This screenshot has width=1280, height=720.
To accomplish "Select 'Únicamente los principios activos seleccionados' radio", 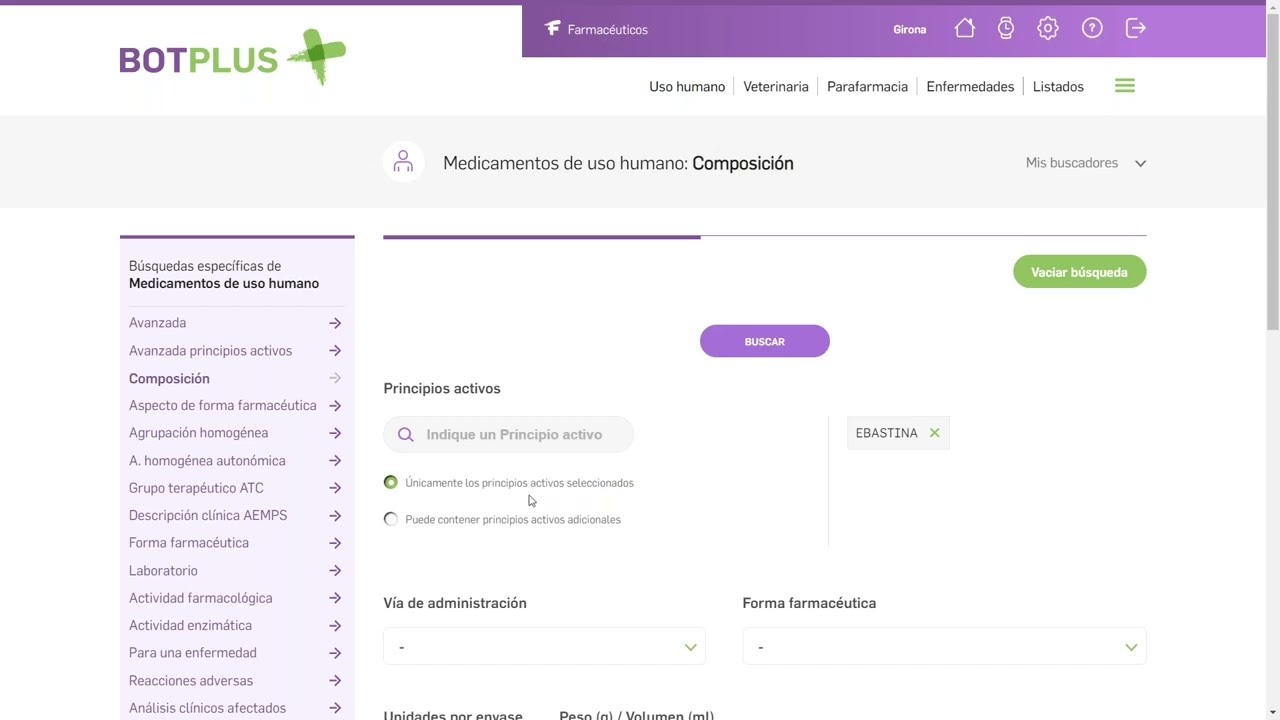I will [x=391, y=482].
